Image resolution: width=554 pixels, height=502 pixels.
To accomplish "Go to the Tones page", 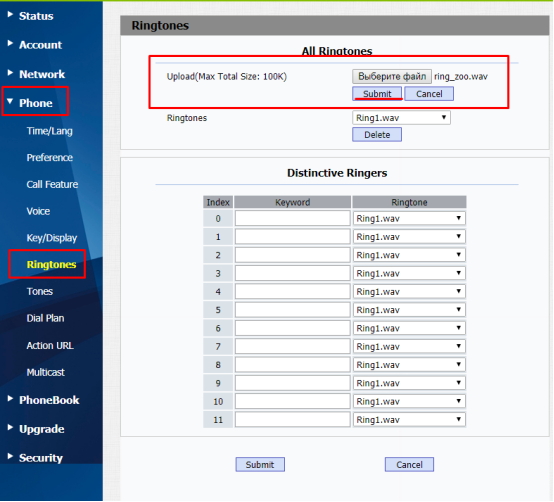I will [x=40, y=291].
